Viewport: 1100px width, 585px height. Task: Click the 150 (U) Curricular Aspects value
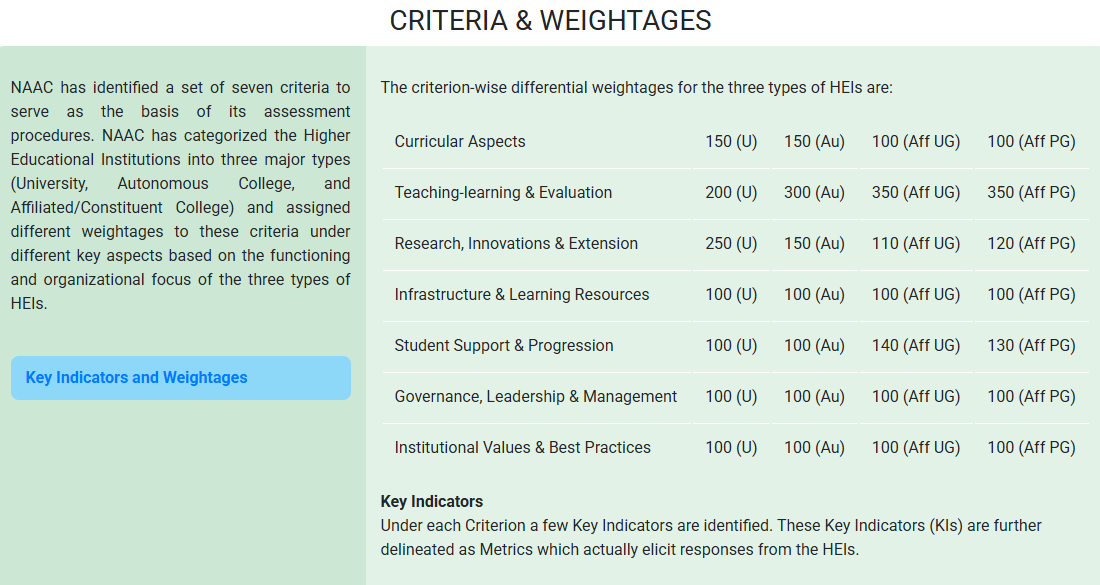click(x=731, y=142)
